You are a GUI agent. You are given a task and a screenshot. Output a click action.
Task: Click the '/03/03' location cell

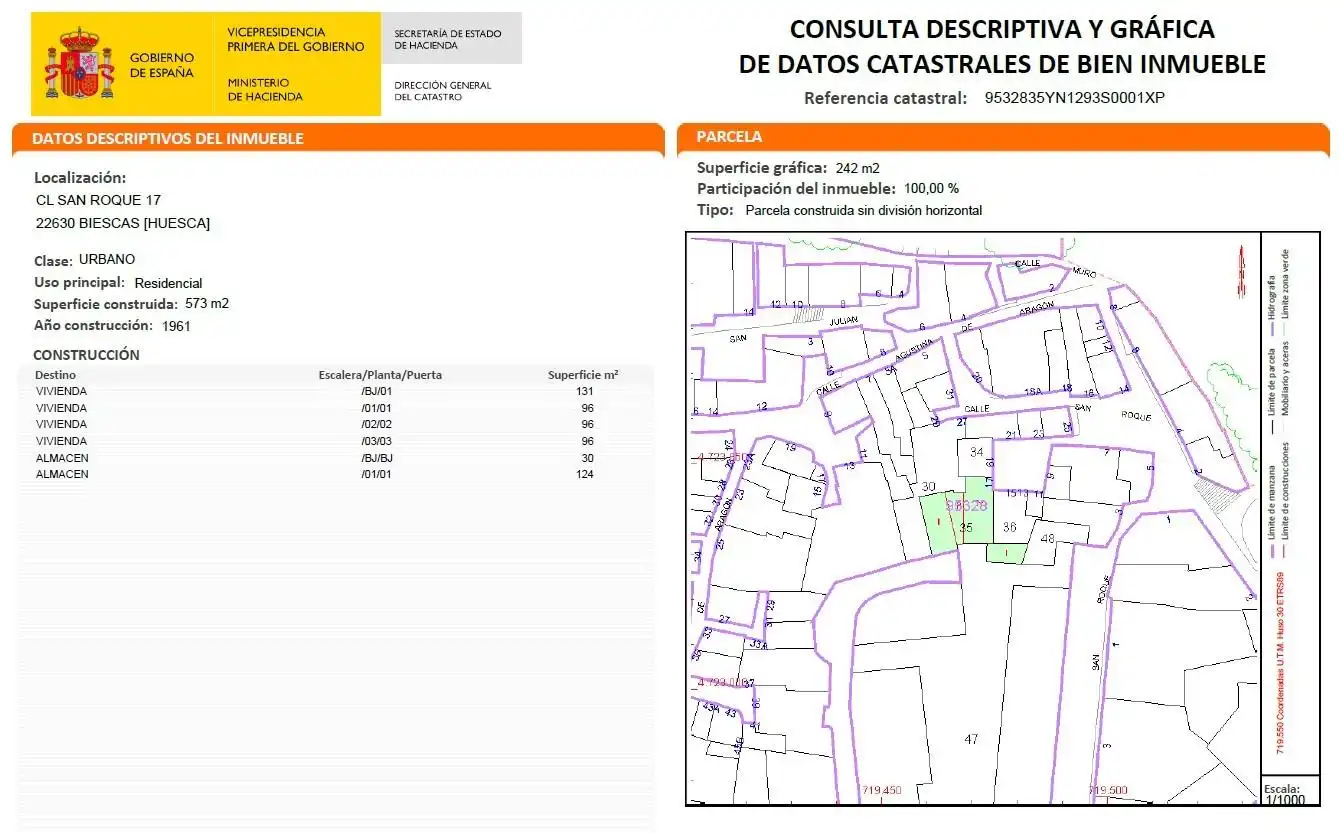[376, 441]
